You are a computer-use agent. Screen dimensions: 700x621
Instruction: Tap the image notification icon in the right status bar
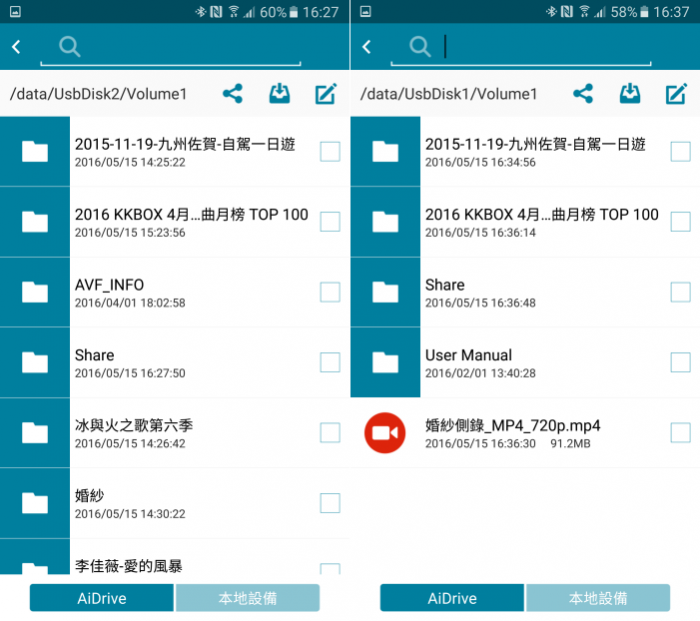click(x=366, y=12)
